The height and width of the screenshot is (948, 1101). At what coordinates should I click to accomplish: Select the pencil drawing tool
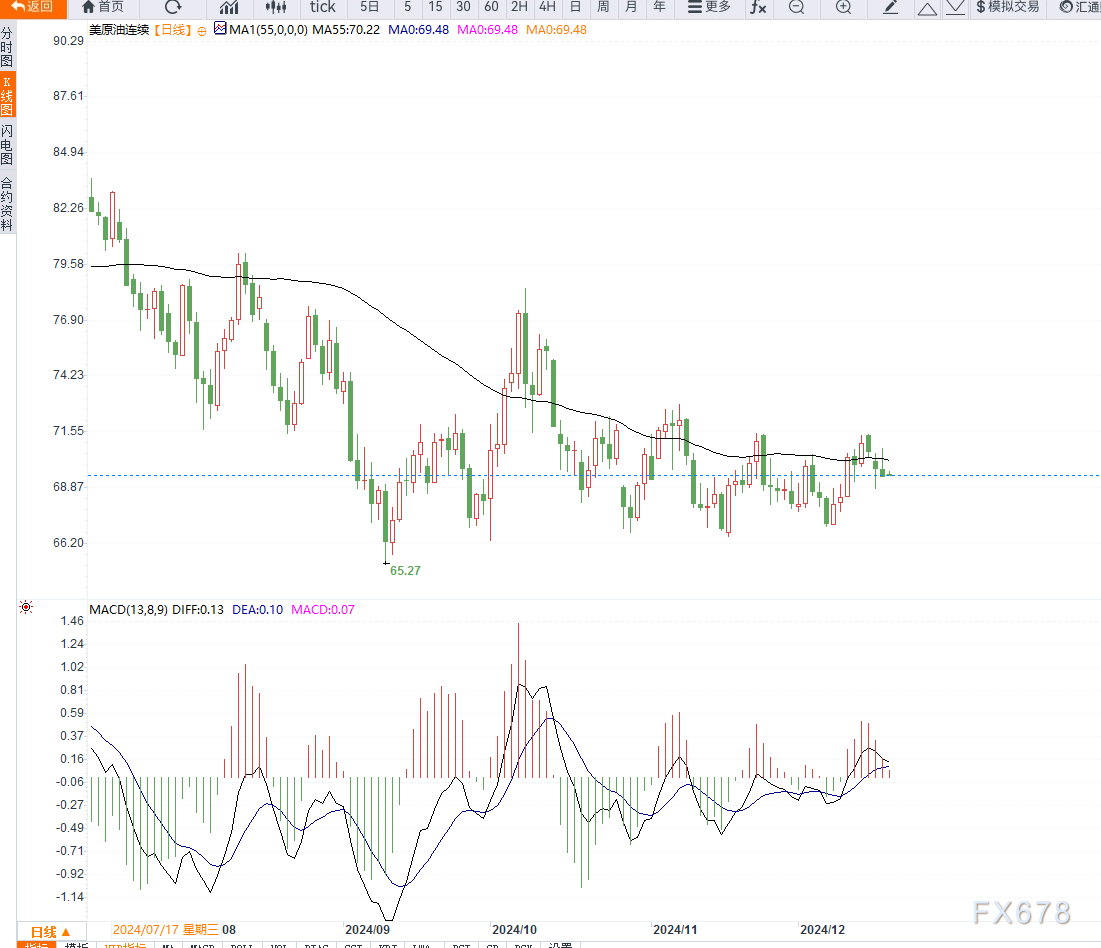click(x=891, y=7)
